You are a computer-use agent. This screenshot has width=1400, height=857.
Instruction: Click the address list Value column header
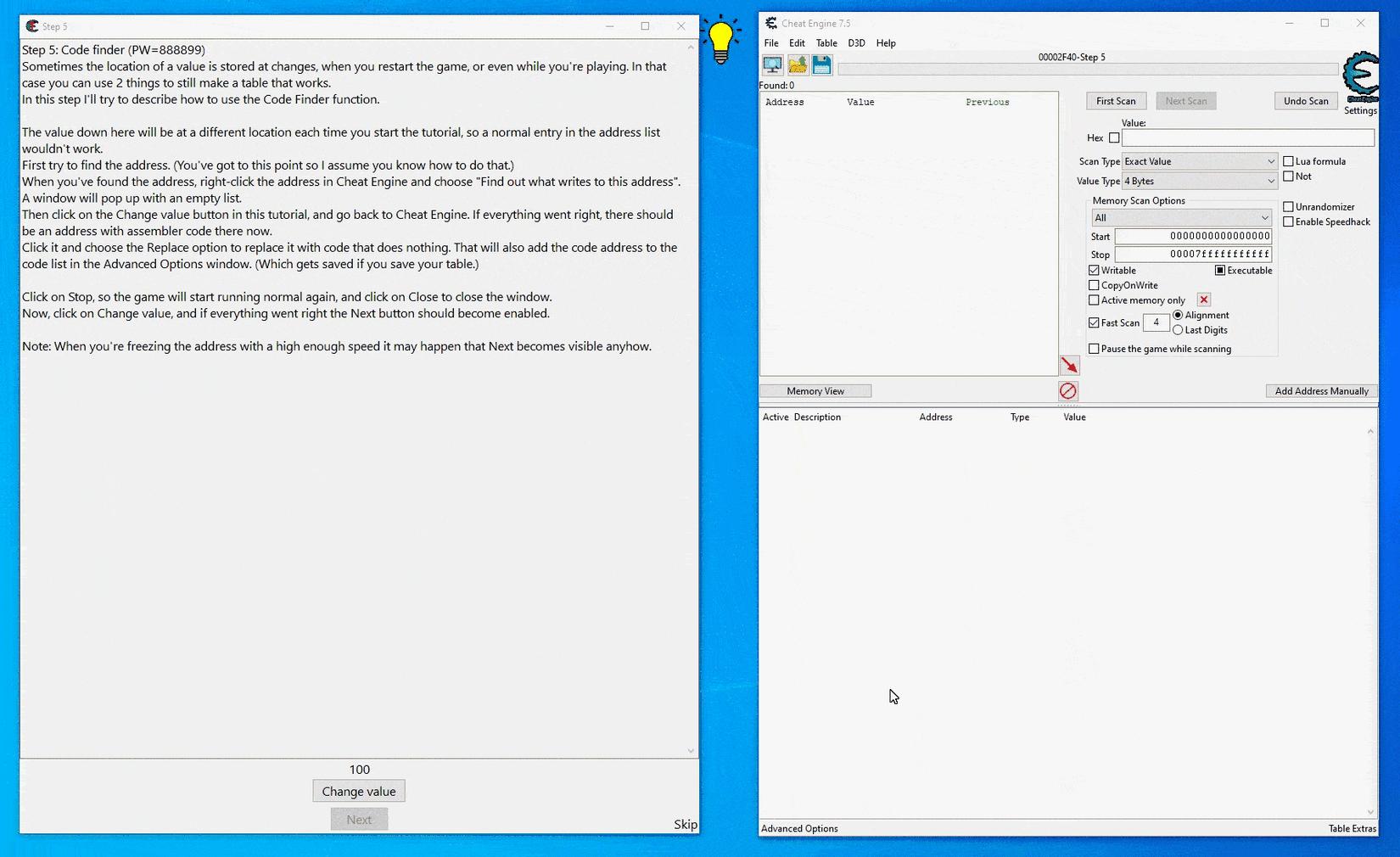1074,417
